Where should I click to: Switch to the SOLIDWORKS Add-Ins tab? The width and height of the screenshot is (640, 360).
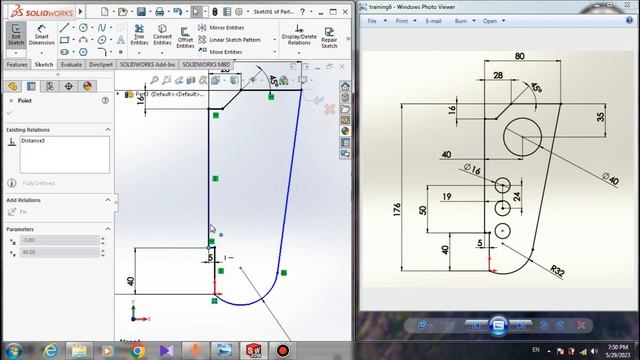147,64
